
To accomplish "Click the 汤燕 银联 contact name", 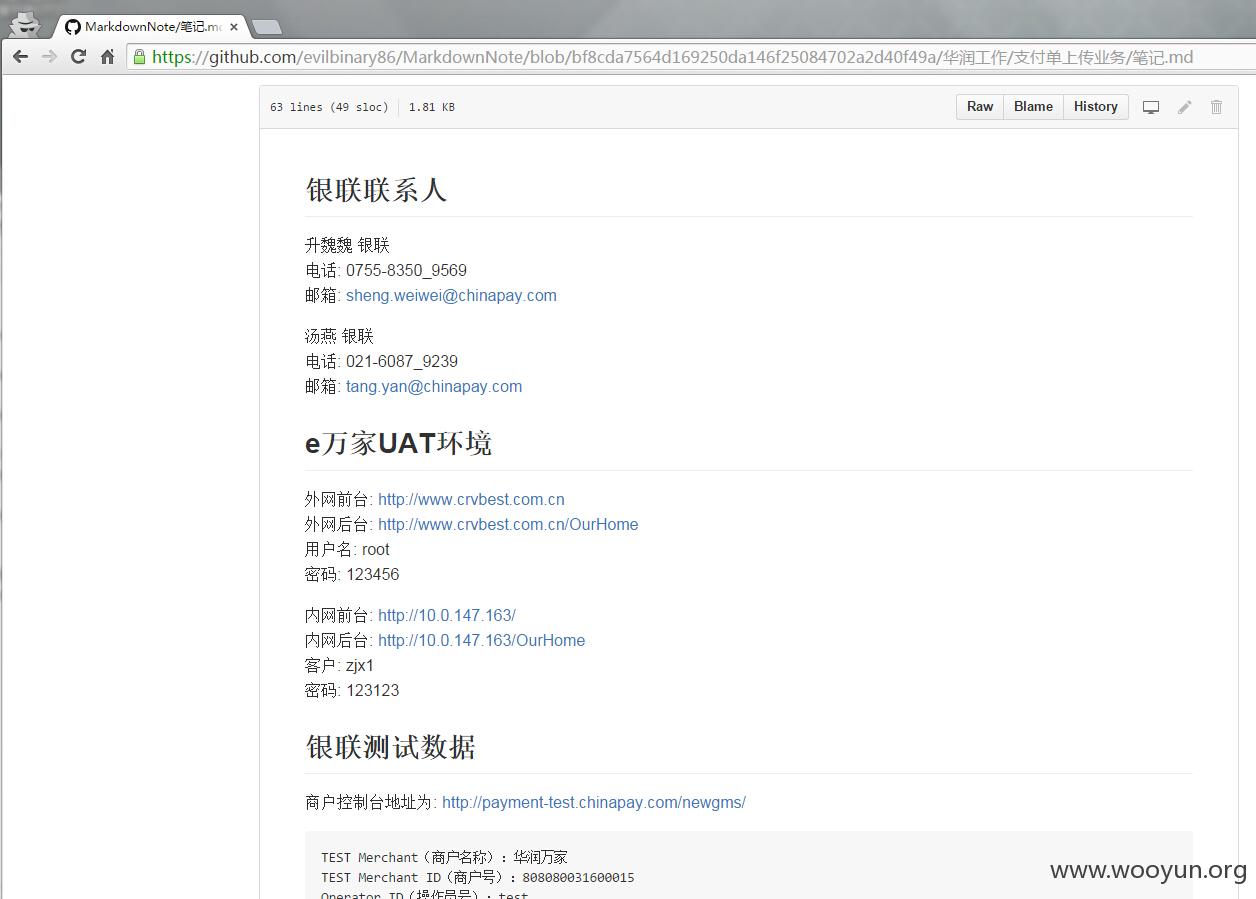I will click(339, 336).
